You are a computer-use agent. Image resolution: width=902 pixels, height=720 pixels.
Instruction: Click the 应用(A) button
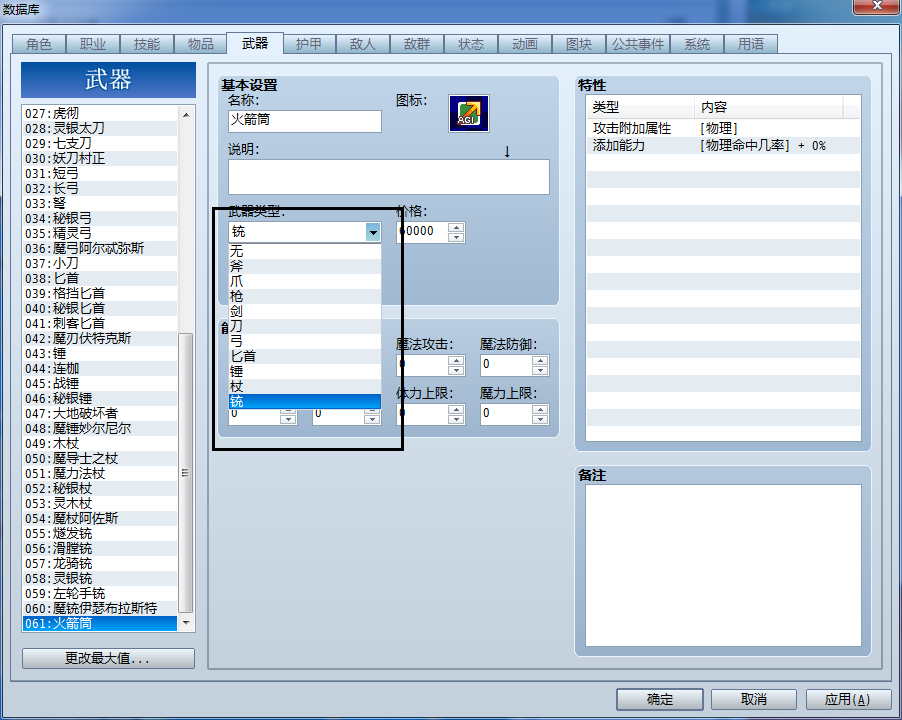point(848,699)
